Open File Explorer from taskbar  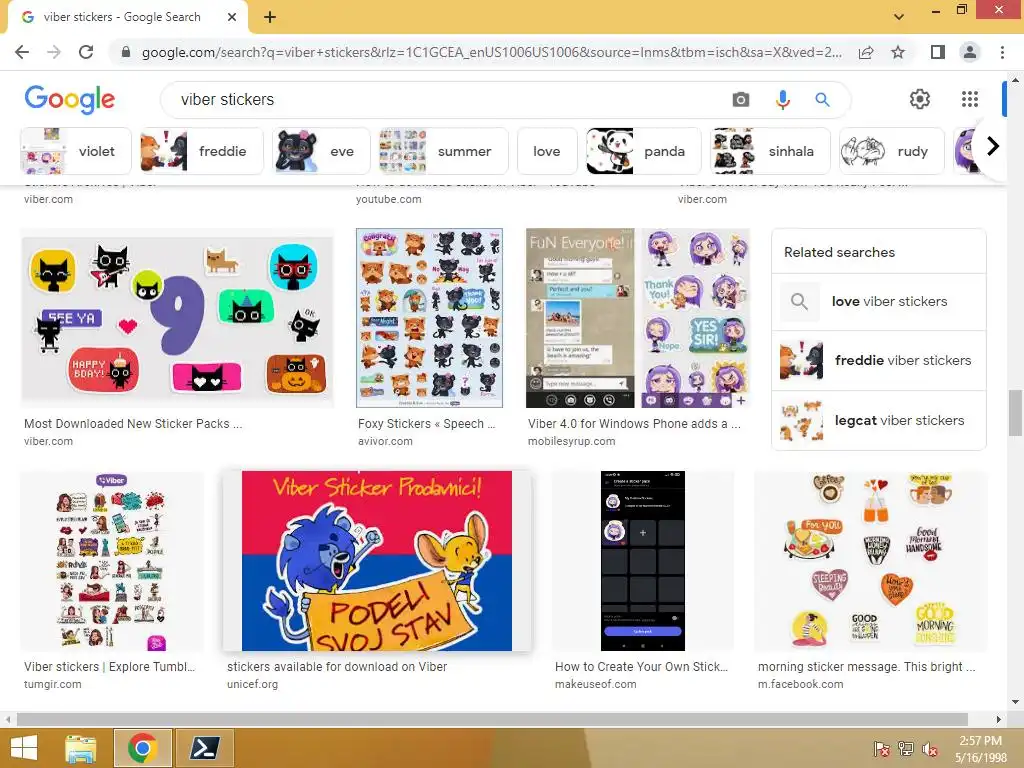pos(81,748)
